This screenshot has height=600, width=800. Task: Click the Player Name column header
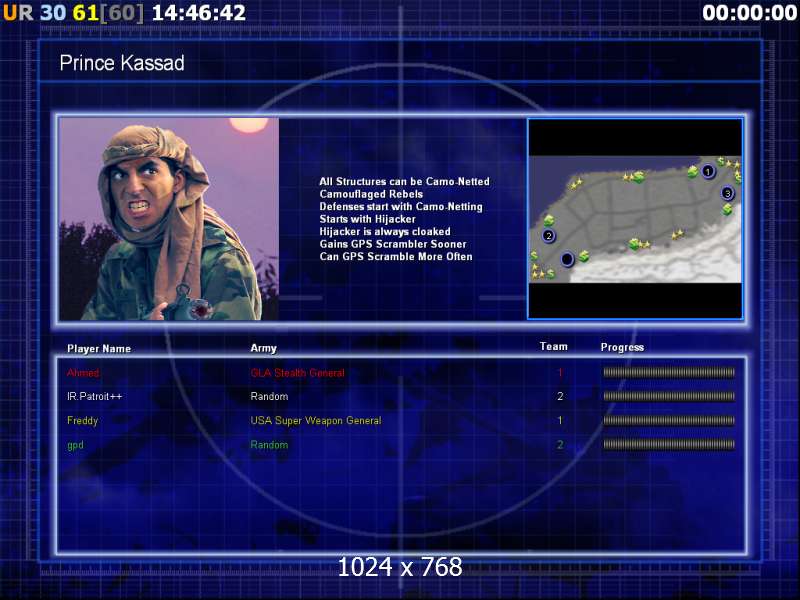[x=99, y=348]
